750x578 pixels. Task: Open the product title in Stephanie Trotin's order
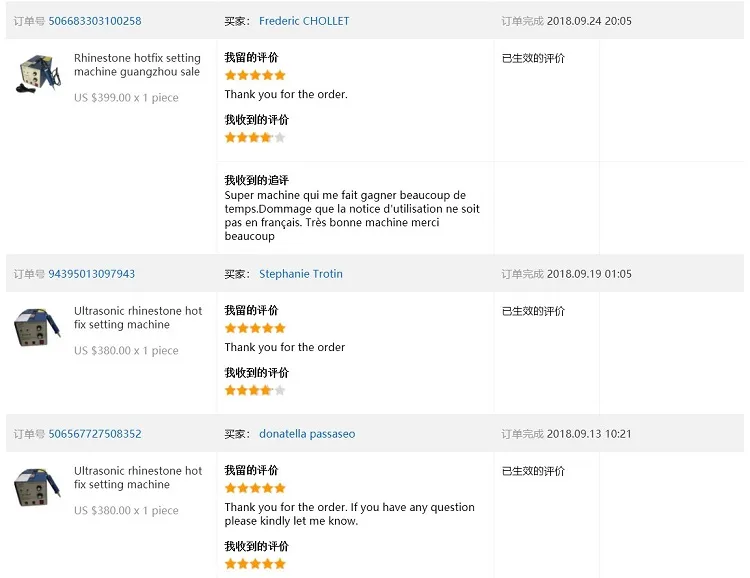(x=138, y=318)
